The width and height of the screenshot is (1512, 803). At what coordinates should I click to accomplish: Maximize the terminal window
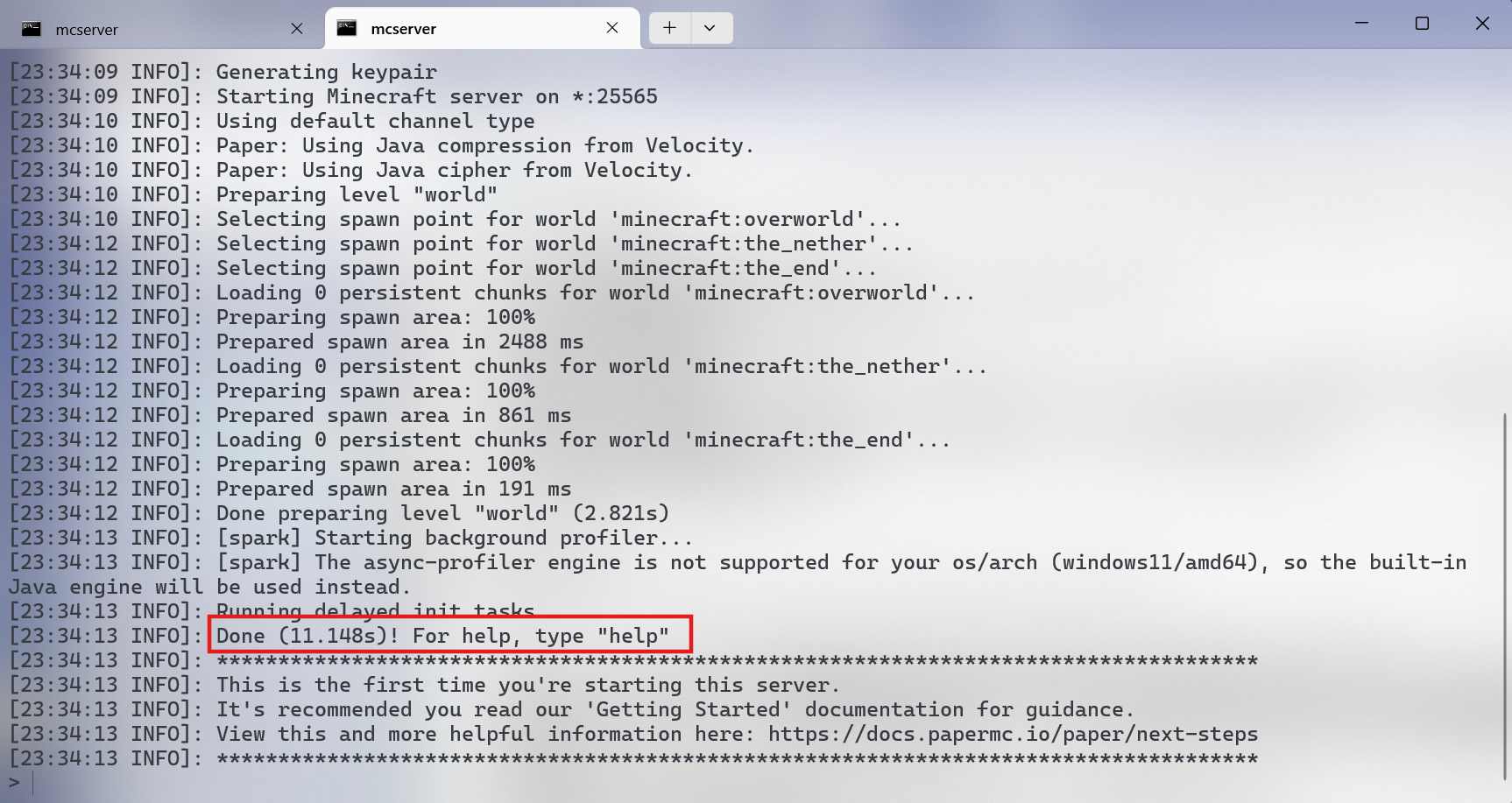(1422, 24)
